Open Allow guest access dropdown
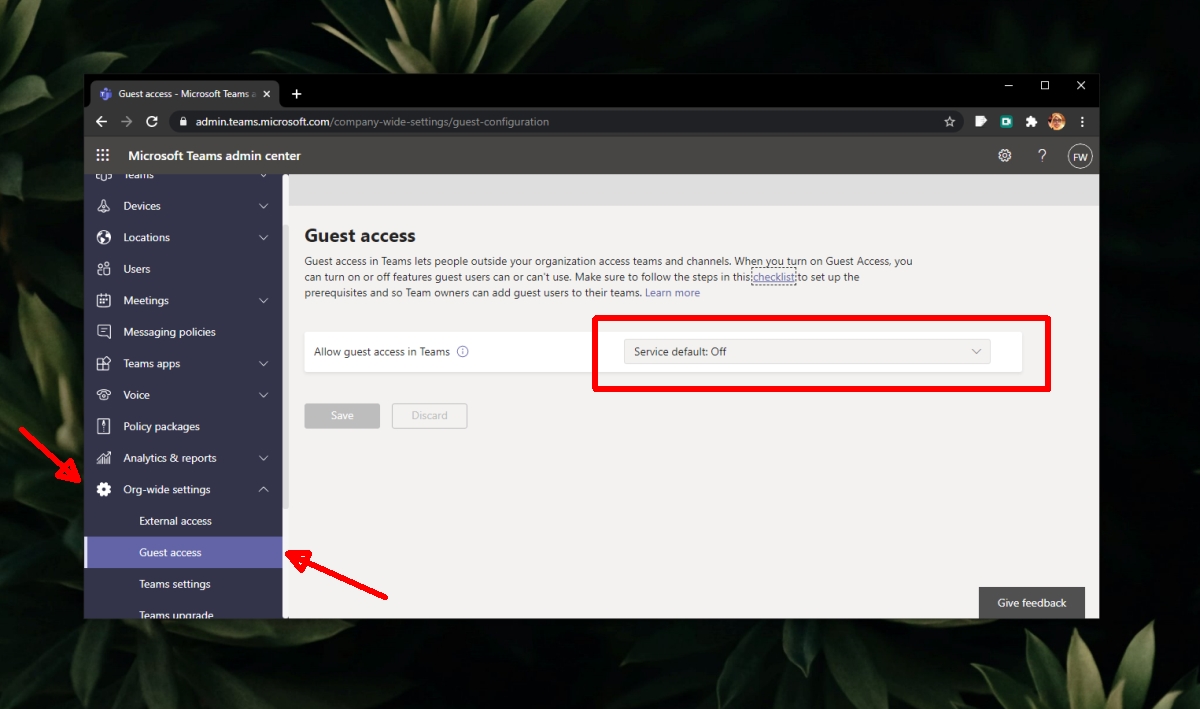Image resolution: width=1200 pixels, height=709 pixels. click(x=807, y=352)
